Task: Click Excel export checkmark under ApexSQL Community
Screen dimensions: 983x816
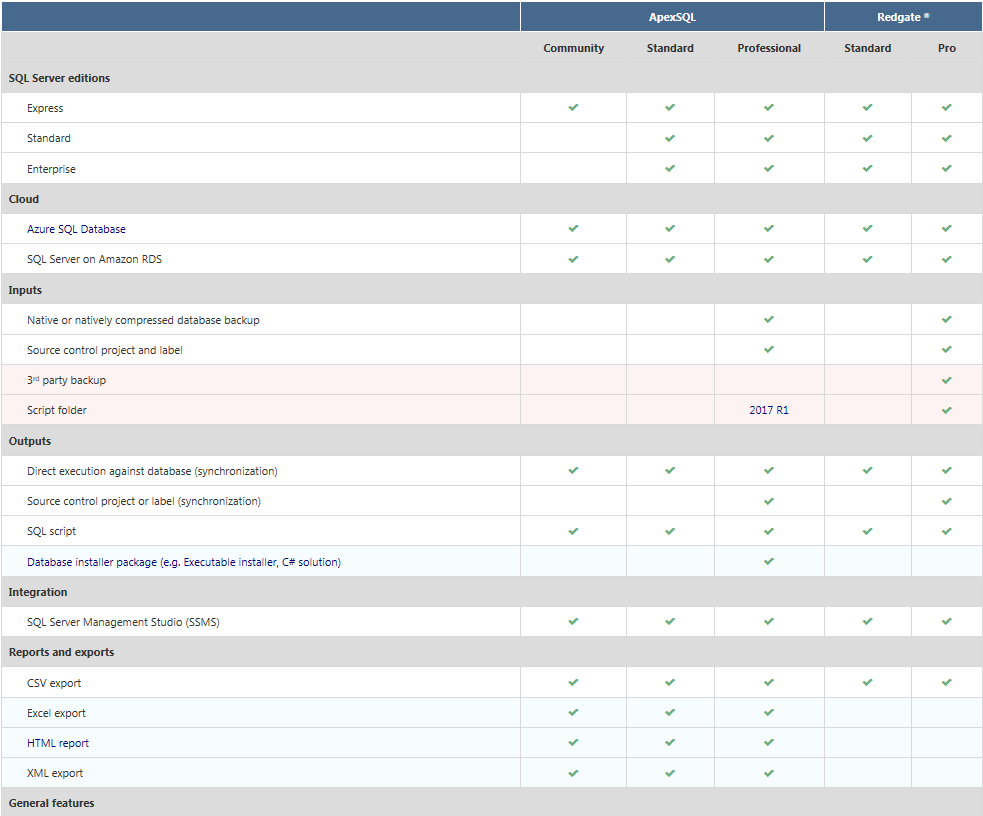Action: 573,712
